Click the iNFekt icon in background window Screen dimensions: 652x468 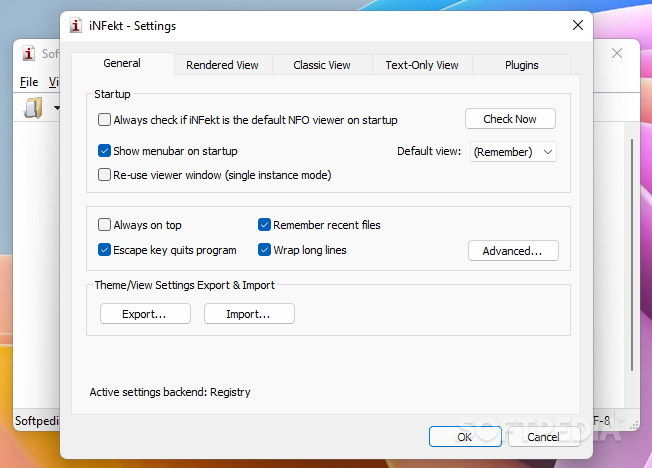click(28, 53)
